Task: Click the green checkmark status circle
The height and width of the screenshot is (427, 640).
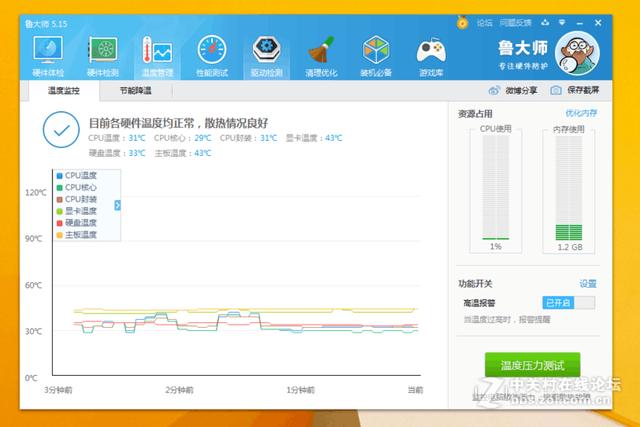Action: point(61,130)
